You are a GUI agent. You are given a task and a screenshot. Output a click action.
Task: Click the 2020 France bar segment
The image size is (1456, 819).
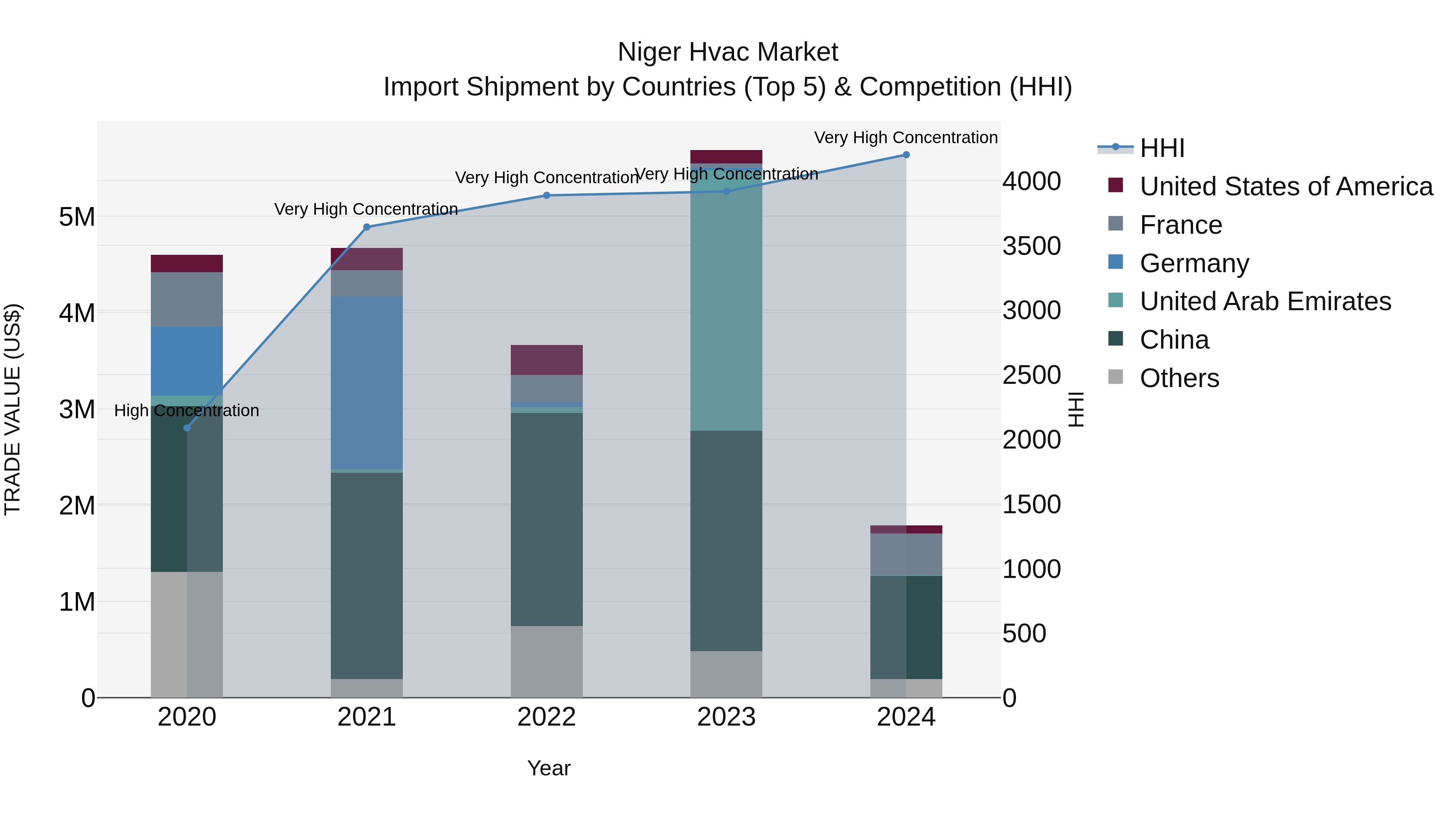[187, 300]
